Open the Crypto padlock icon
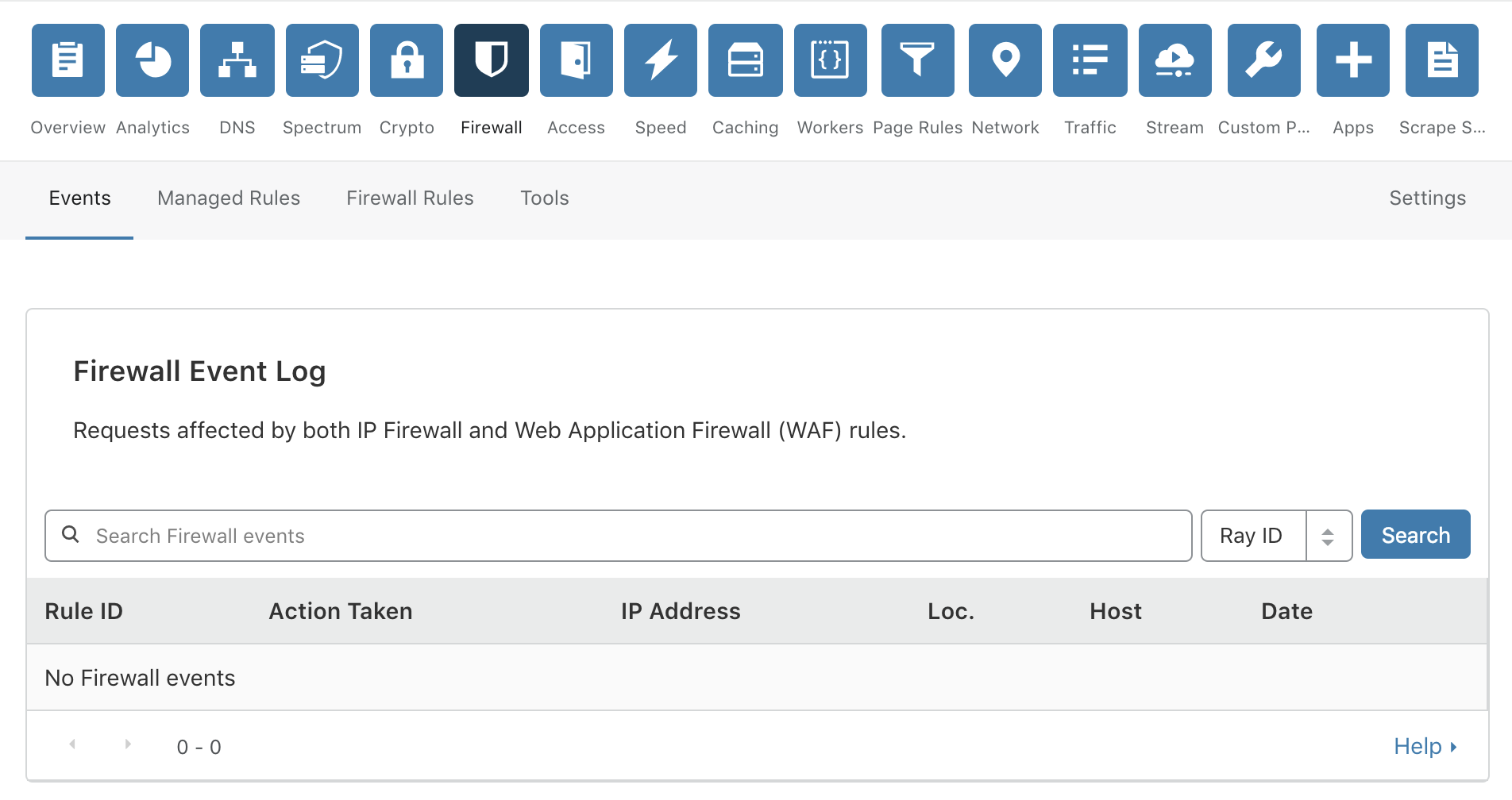Screen dimensions: 1512x800 407,60
